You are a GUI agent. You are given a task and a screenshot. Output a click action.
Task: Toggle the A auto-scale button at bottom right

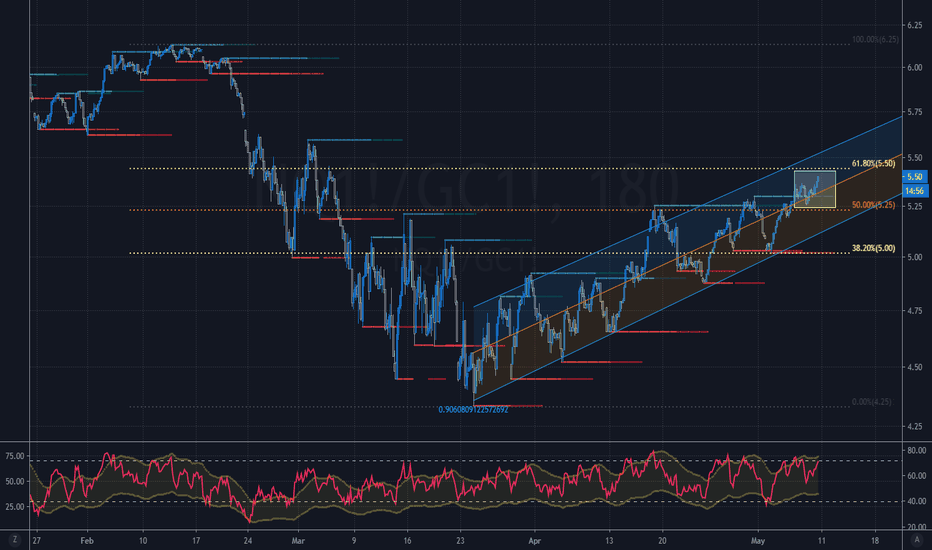916,540
